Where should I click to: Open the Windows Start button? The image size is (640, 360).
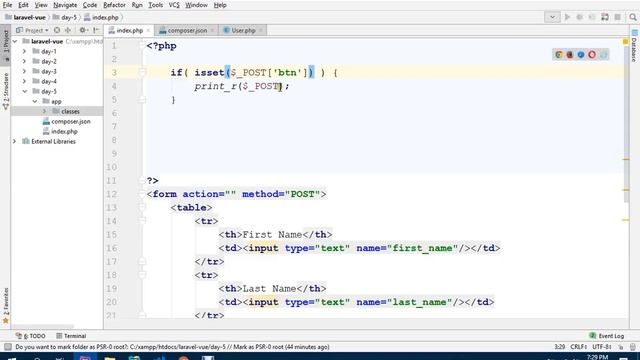[11, 358]
